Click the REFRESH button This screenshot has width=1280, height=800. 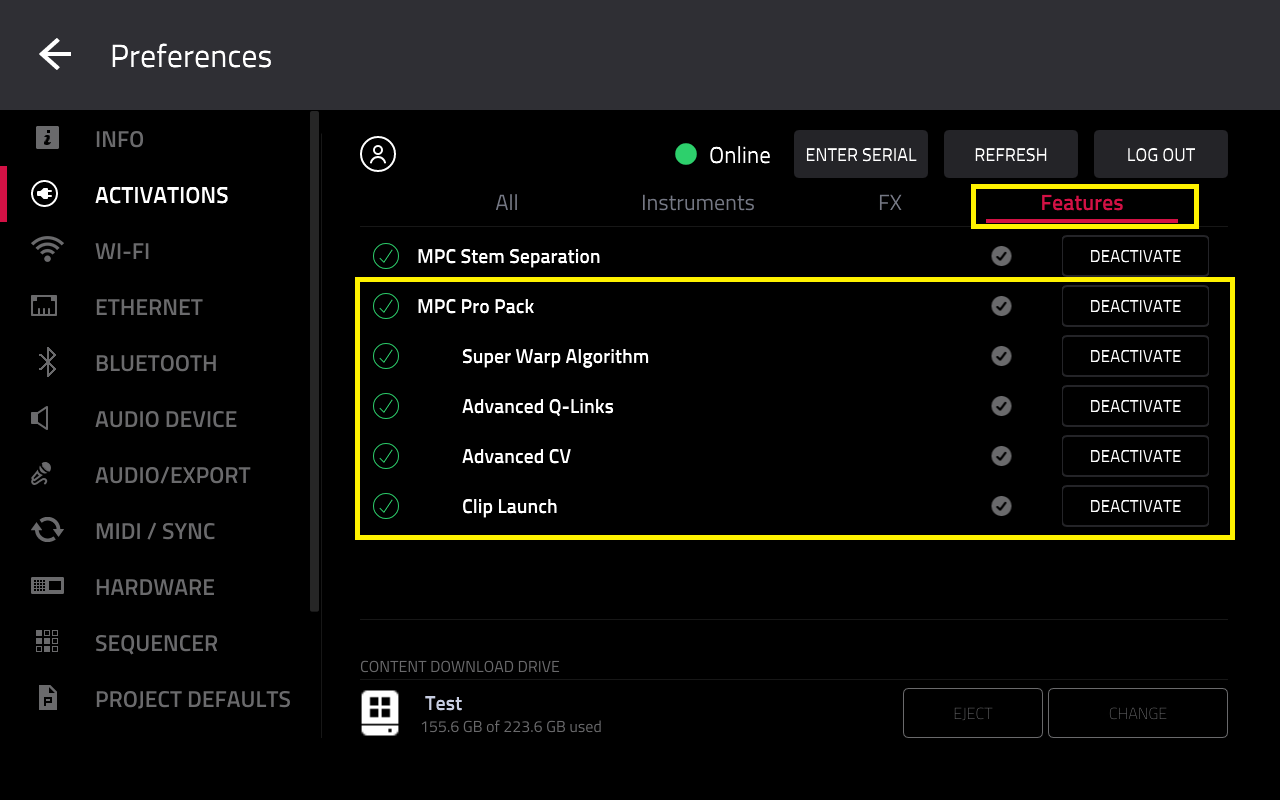pyautogui.click(x=1011, y=154)
